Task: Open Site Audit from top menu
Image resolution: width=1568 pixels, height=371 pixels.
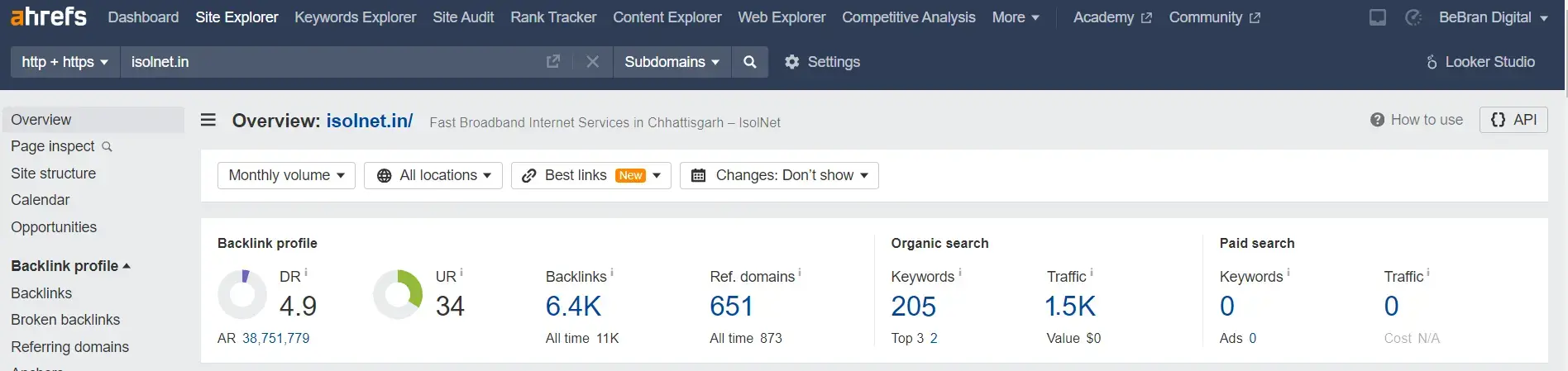Action: (x=463, y=17)
